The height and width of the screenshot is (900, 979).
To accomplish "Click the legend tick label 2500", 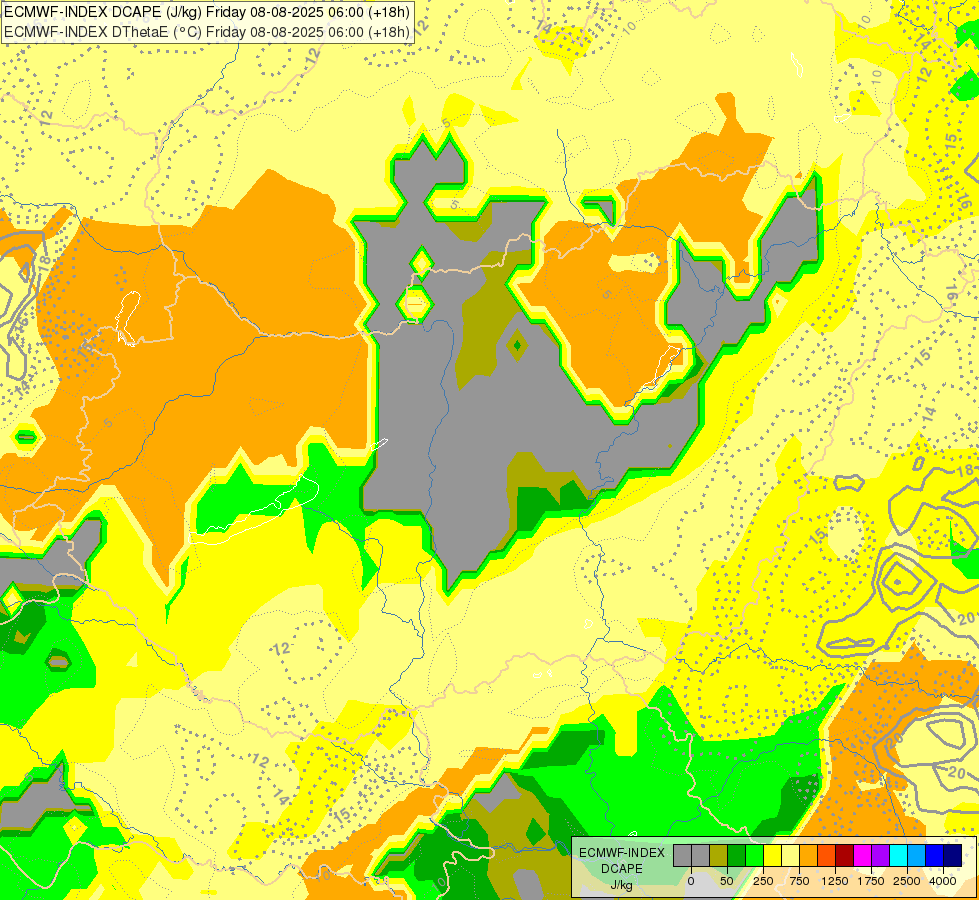I will pyautogui.click(x=907, y=881).
